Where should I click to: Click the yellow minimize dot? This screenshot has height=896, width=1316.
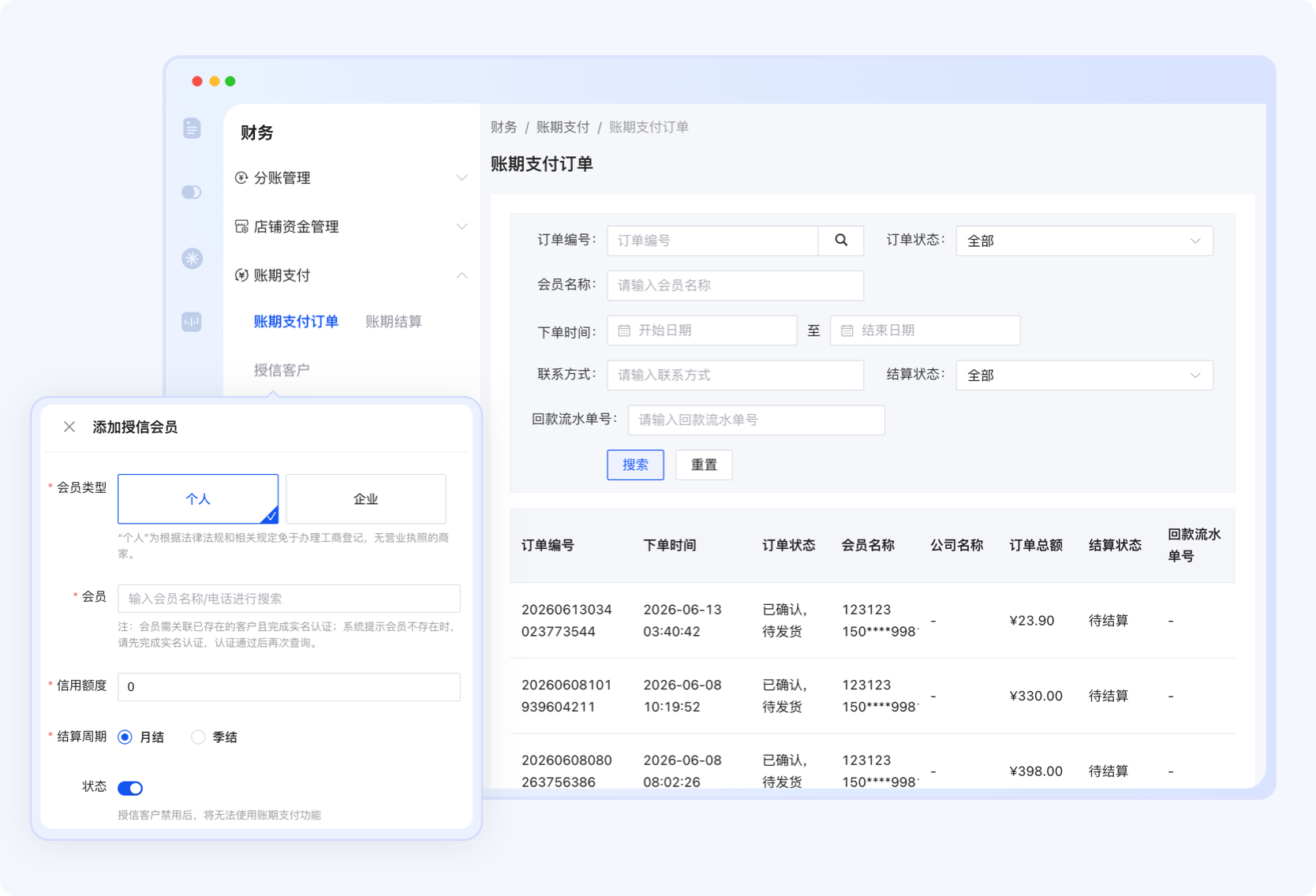[214, 81]
